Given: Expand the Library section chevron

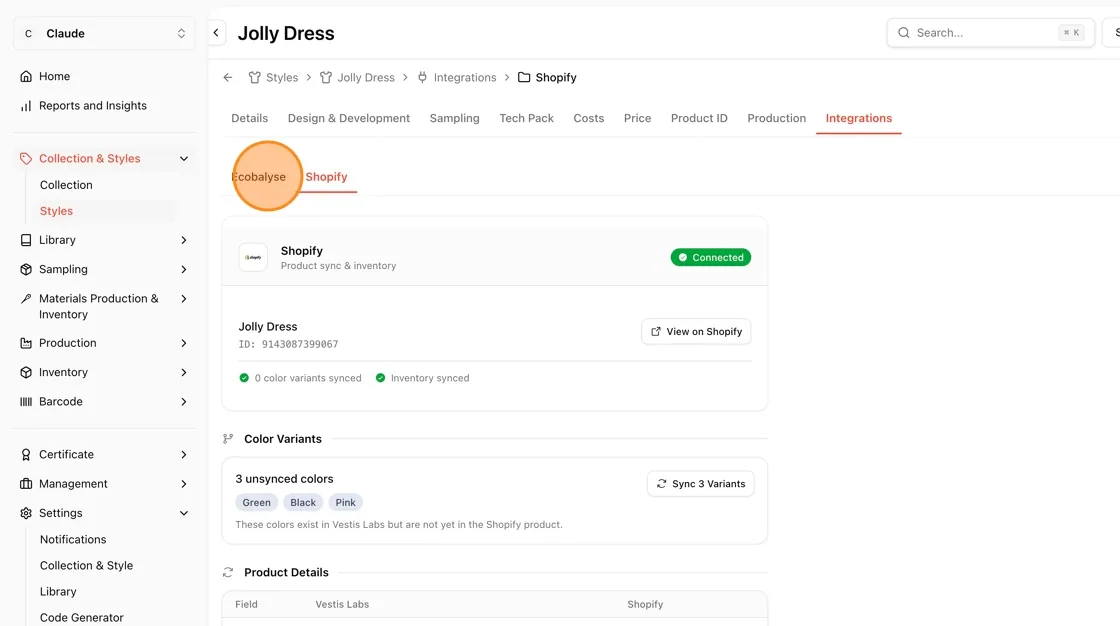Looking at the screenshot, I should 184,240.
